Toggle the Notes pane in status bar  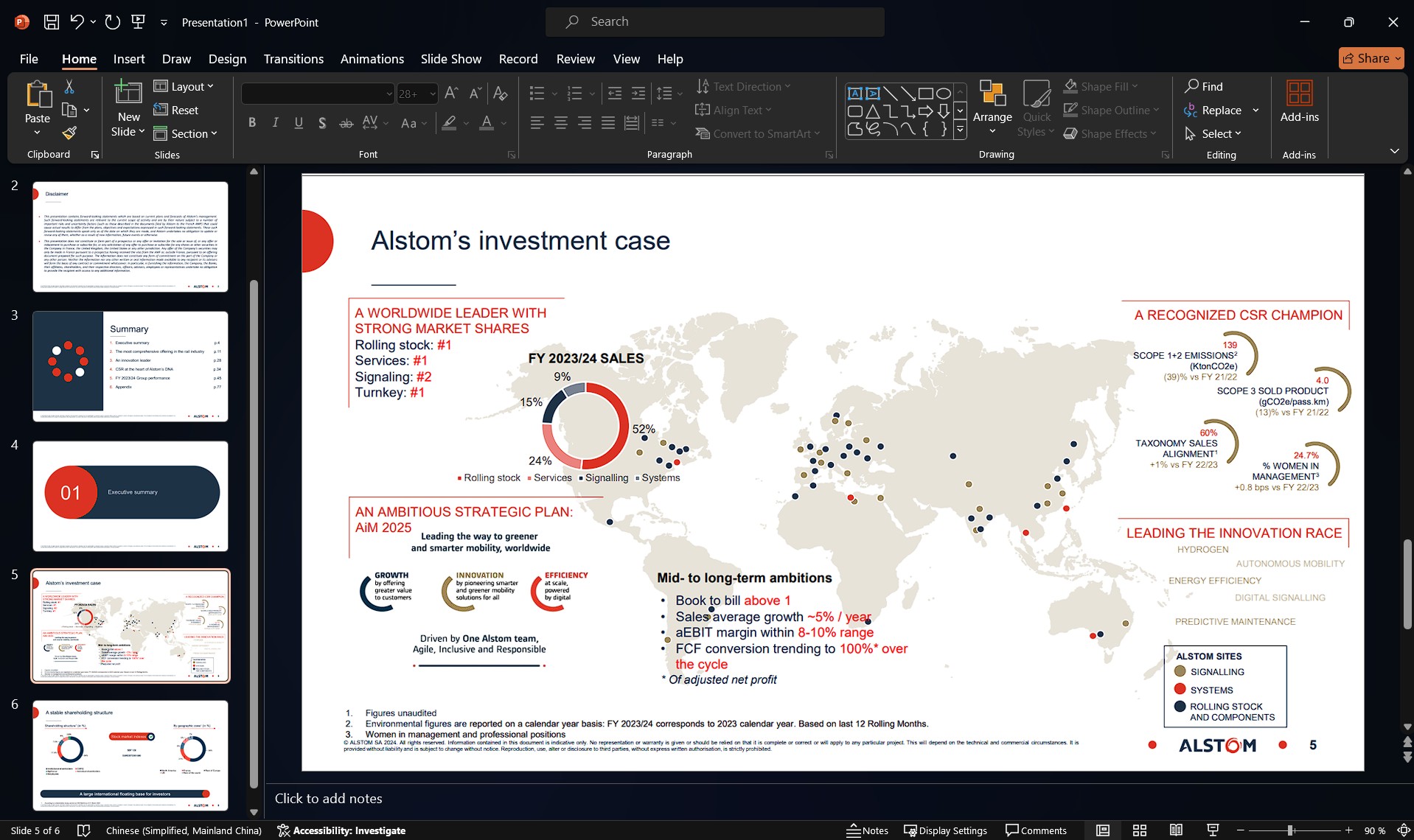867,830
